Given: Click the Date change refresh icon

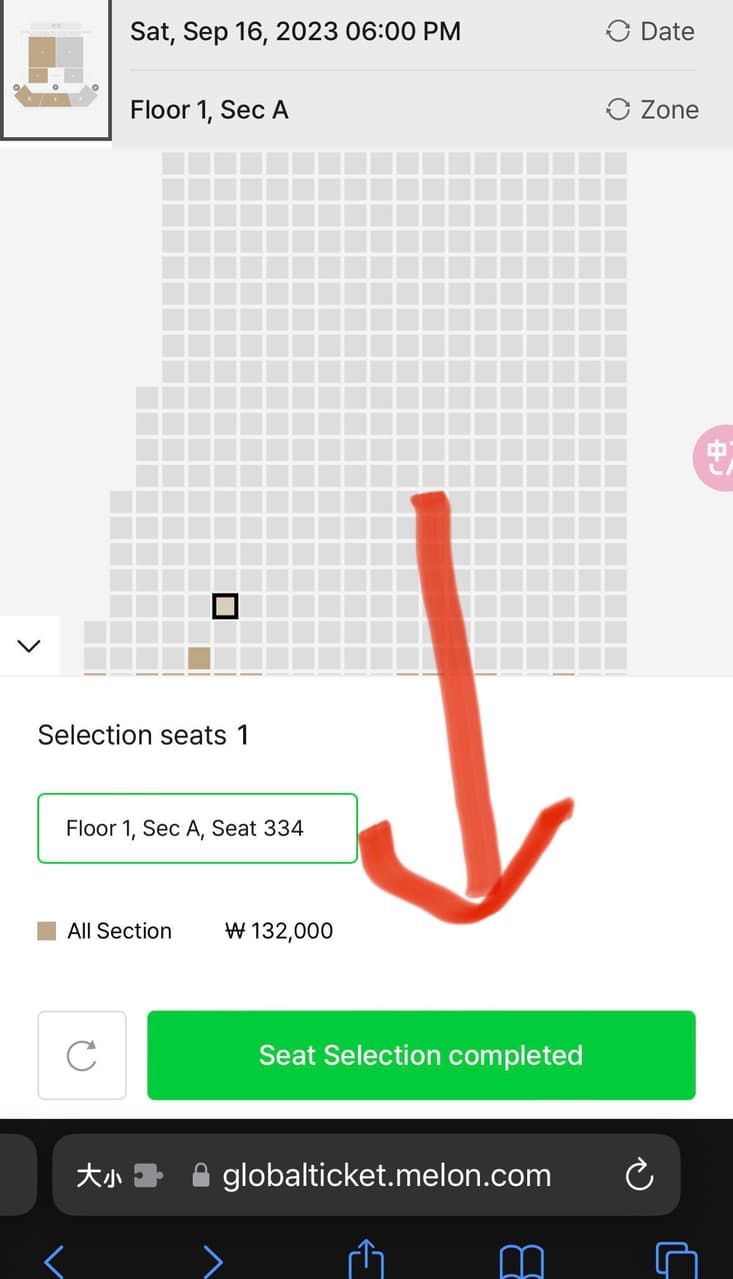Looking at the screenshot, I should point(617,31).
